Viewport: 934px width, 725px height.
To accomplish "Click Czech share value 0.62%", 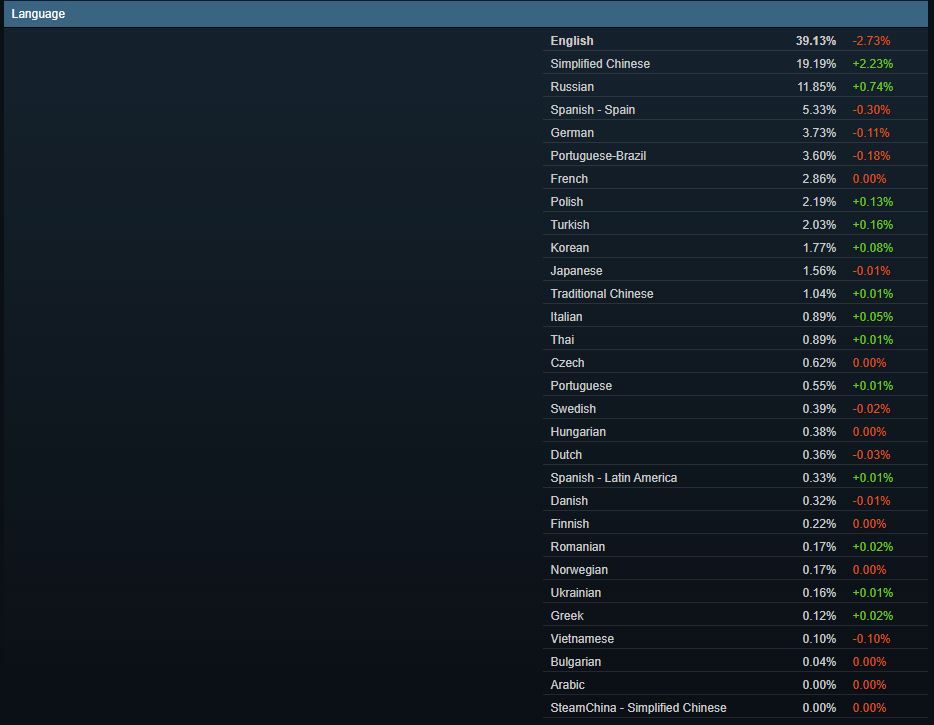I will point(819,363).
